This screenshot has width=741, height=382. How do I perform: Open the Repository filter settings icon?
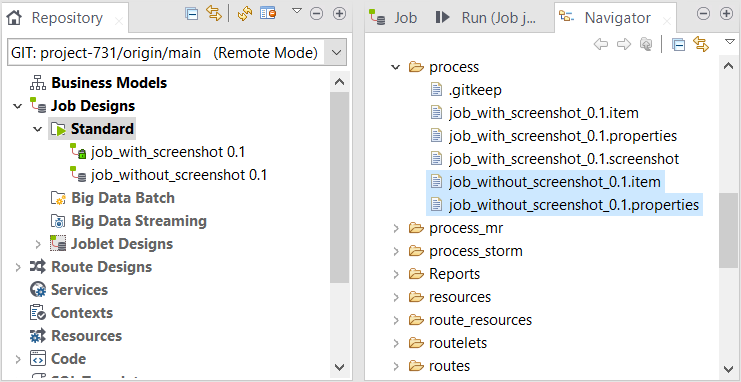tap(268, 14)
